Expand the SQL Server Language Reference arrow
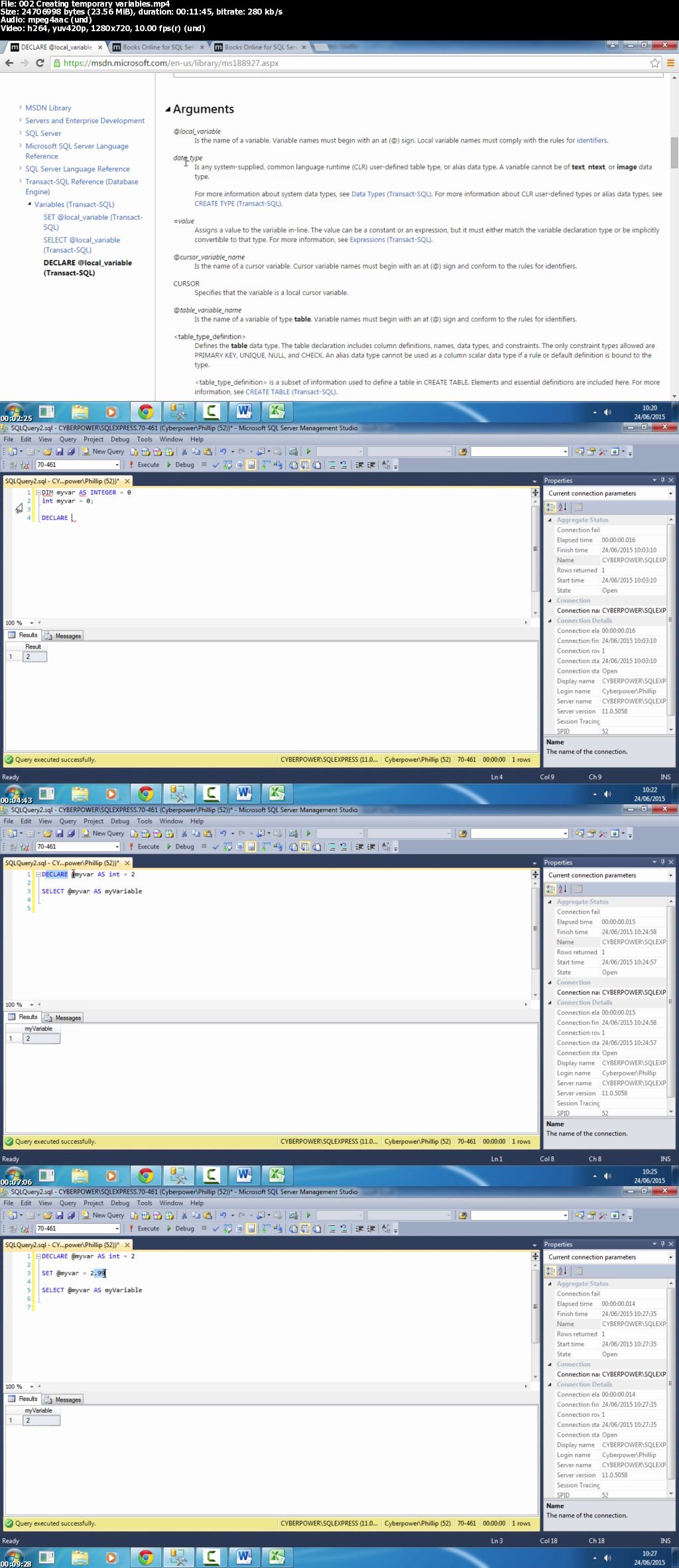 [x=21, y=169]
